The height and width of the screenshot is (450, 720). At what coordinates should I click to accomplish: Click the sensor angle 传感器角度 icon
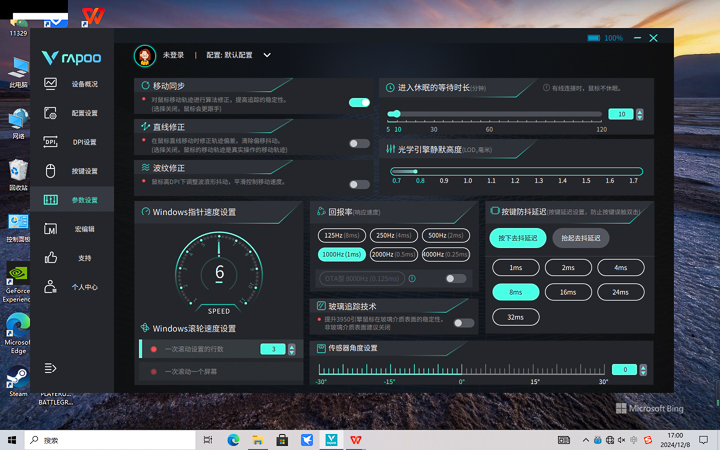pyautogui.click(x=321, y=348)
